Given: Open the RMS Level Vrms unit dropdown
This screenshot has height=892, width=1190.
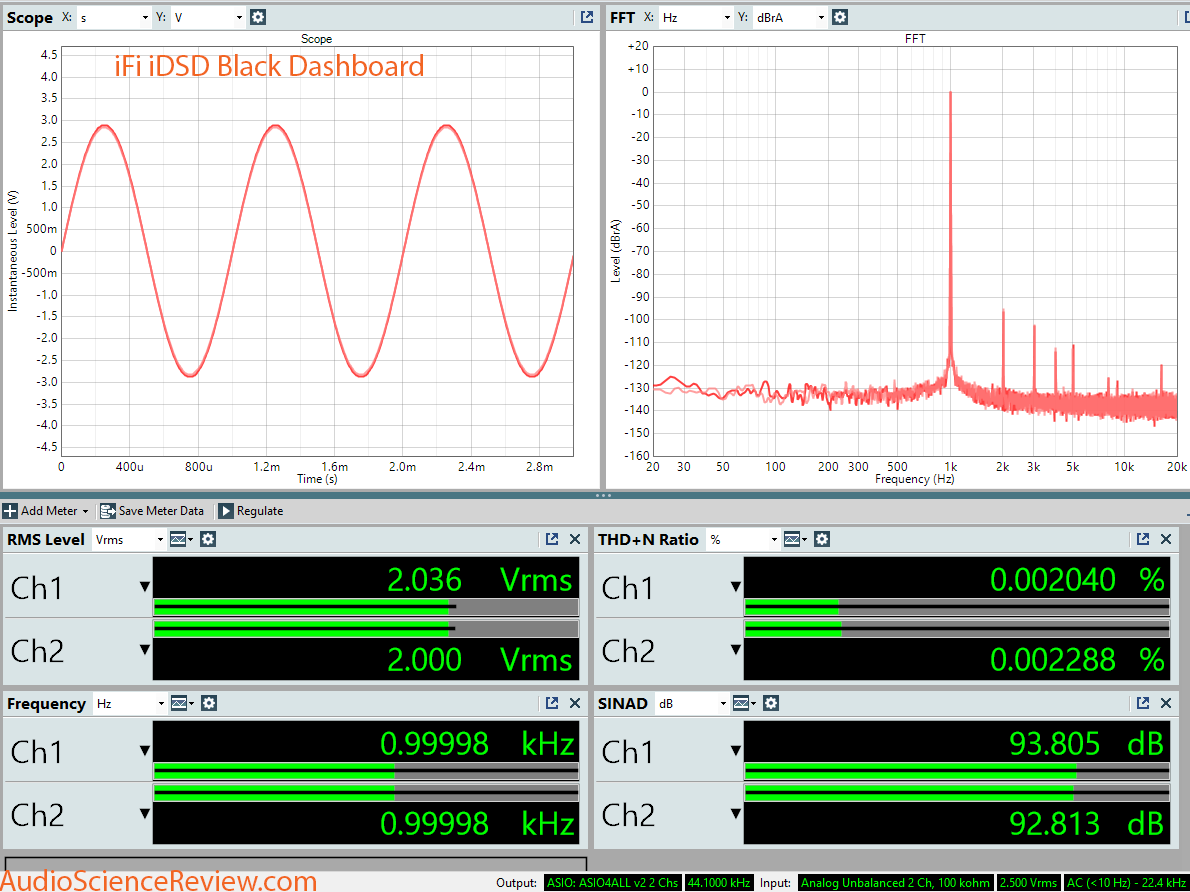Looking at the screenshot, I should [128, 539].
